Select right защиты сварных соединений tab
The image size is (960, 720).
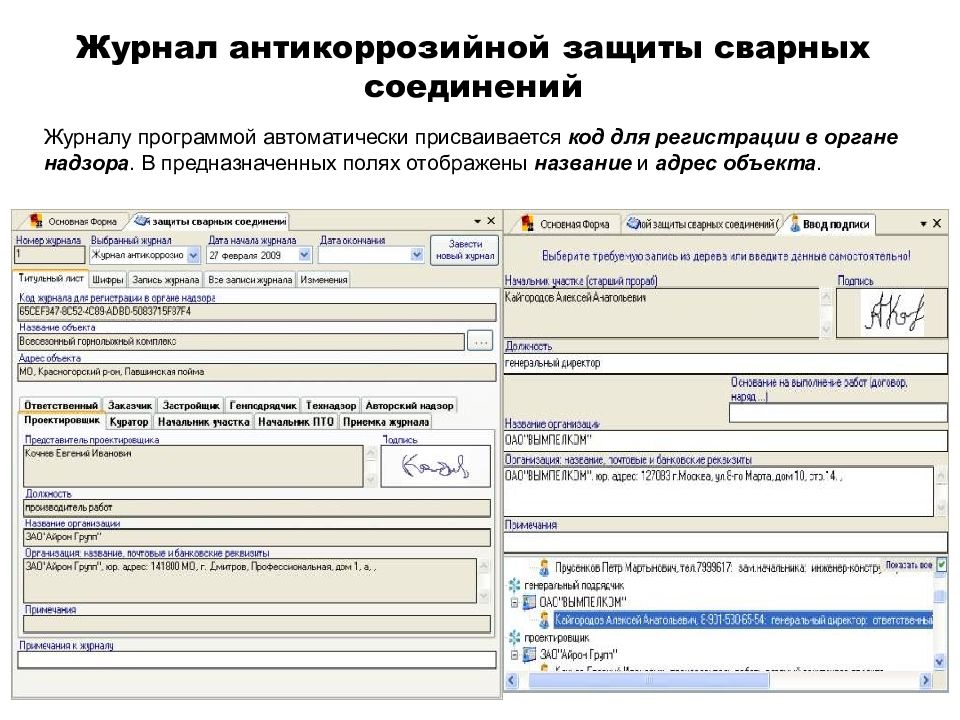704,224
